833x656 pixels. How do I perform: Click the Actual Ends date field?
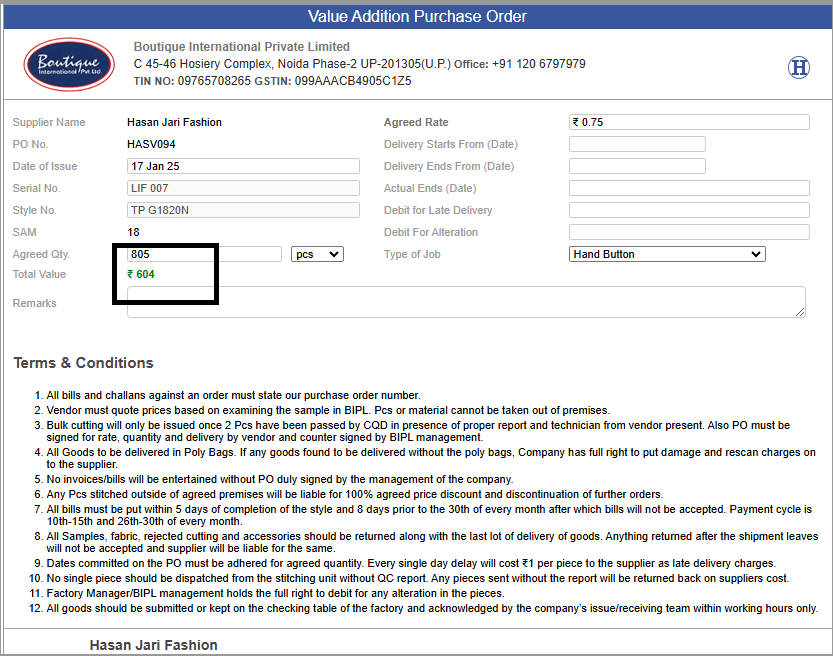coord(689,188)
